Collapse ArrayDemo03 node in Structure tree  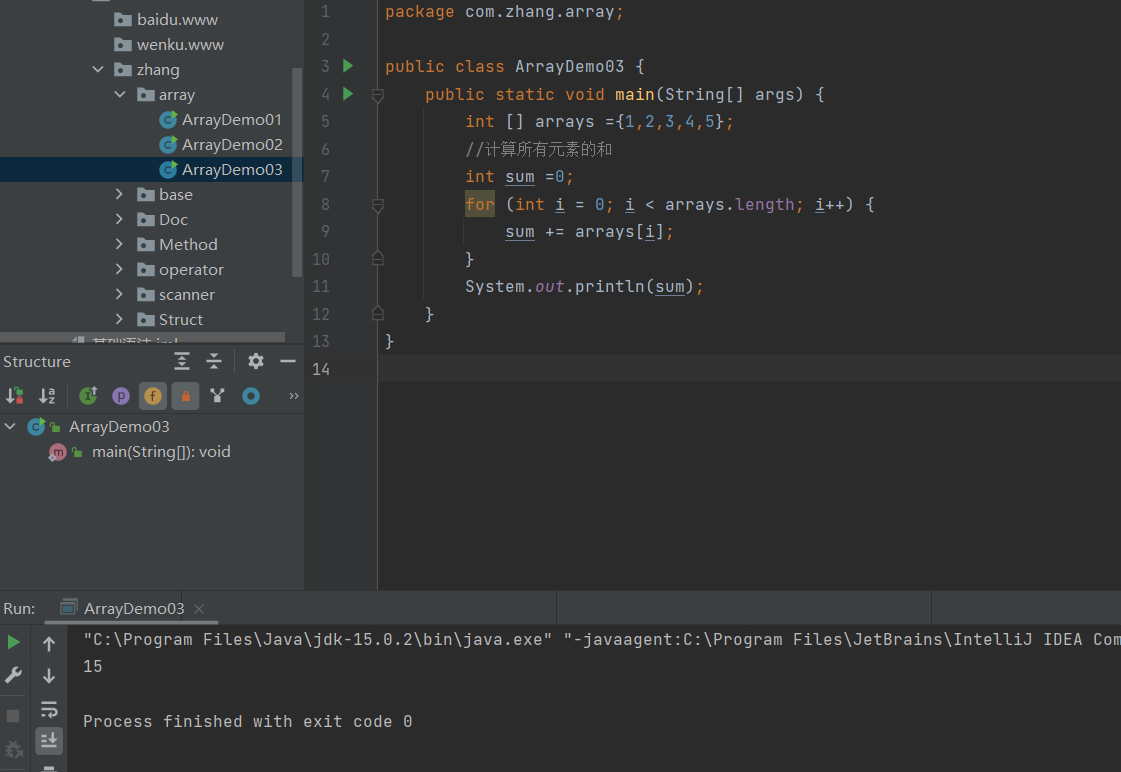click(10, 427)
